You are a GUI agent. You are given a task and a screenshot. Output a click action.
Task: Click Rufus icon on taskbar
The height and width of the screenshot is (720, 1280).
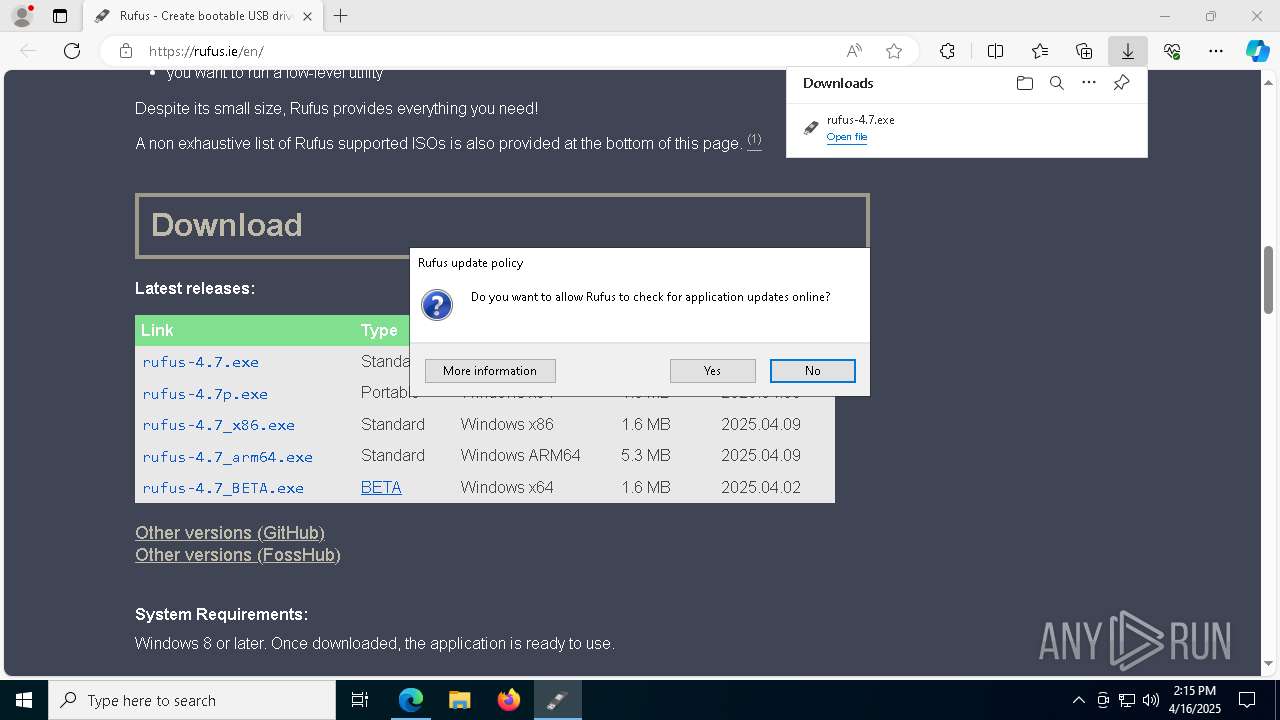tap(557, 700)
